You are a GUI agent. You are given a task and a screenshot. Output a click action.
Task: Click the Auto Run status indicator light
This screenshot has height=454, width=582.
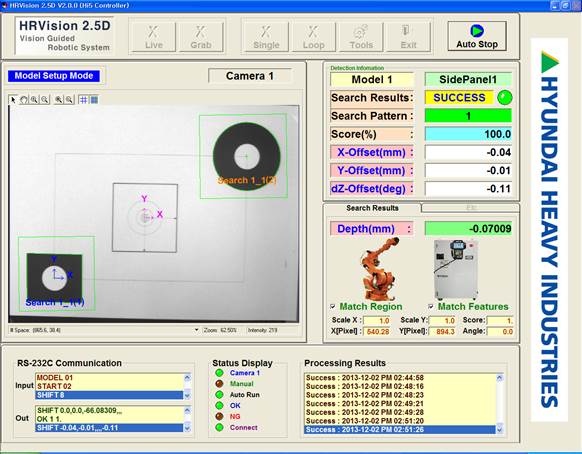219,395
